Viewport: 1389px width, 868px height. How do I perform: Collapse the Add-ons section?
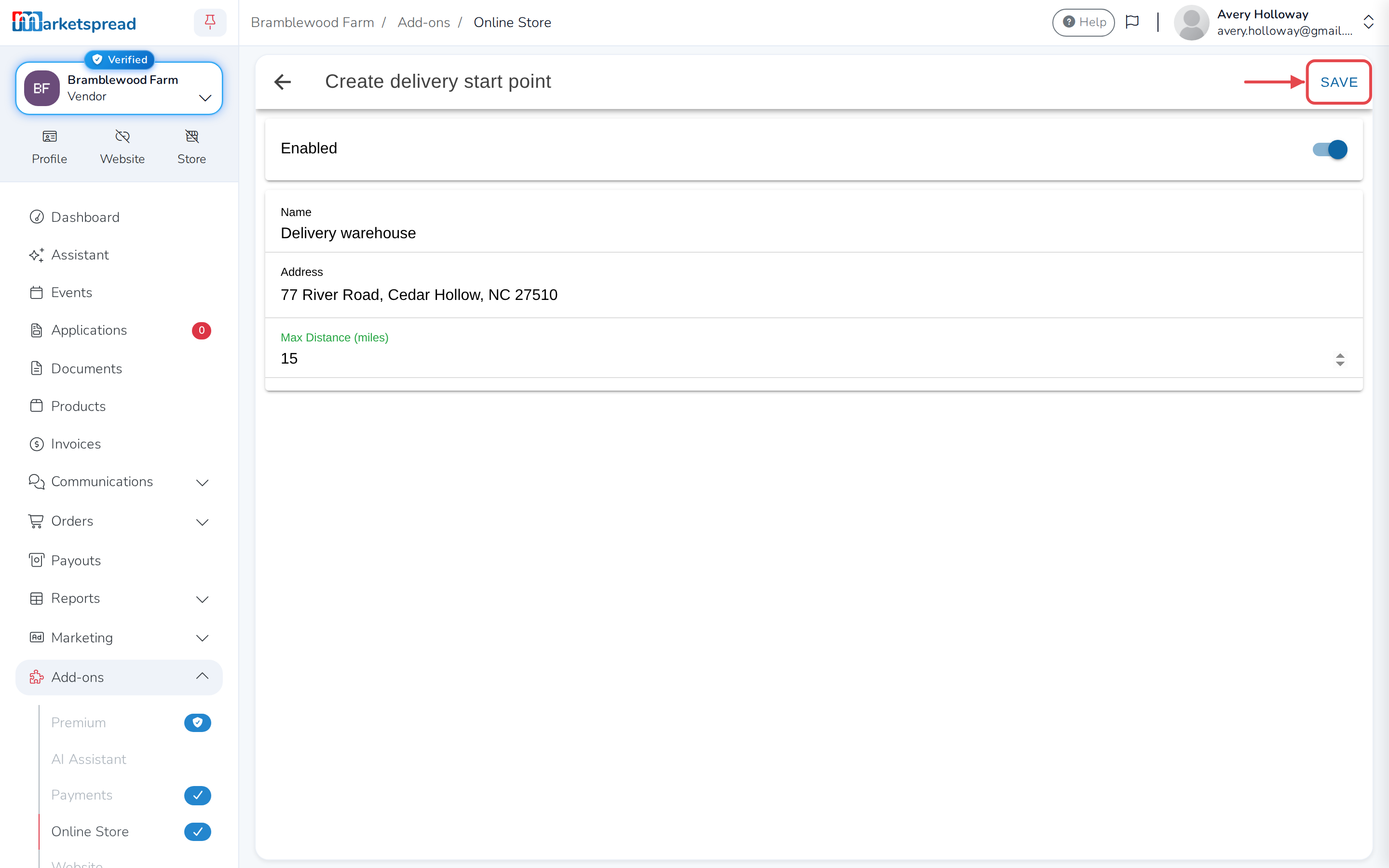(202, 677)
